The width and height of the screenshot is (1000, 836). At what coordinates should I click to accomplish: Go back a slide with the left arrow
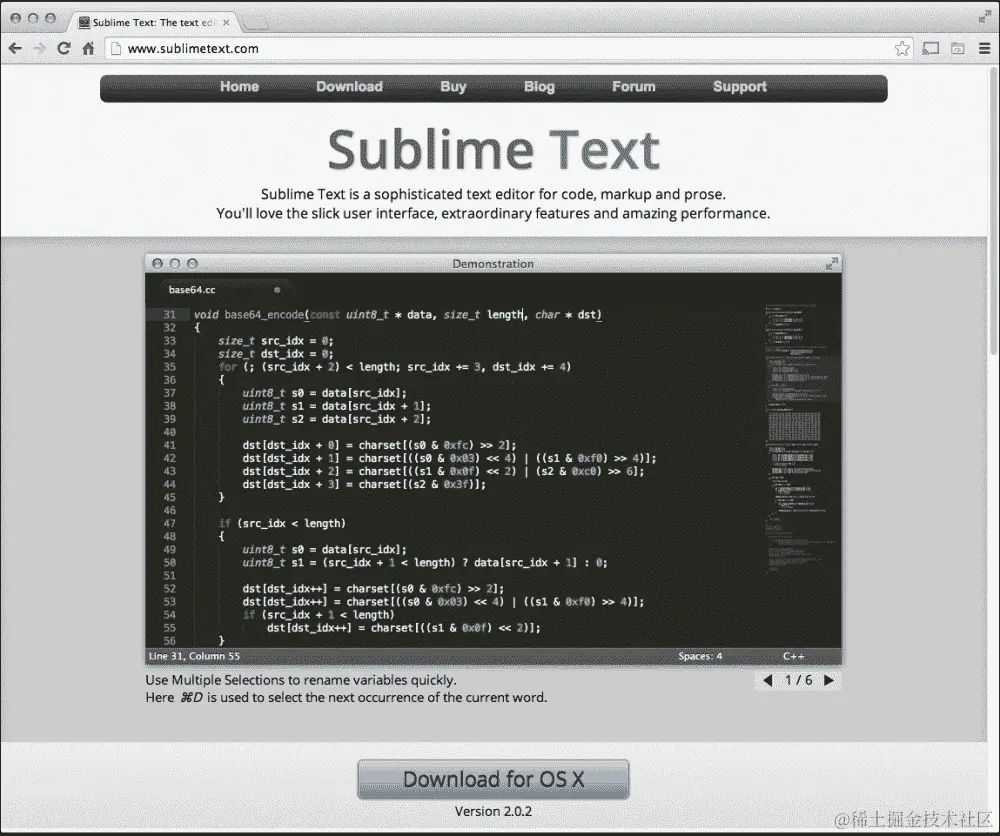(767, 679)
